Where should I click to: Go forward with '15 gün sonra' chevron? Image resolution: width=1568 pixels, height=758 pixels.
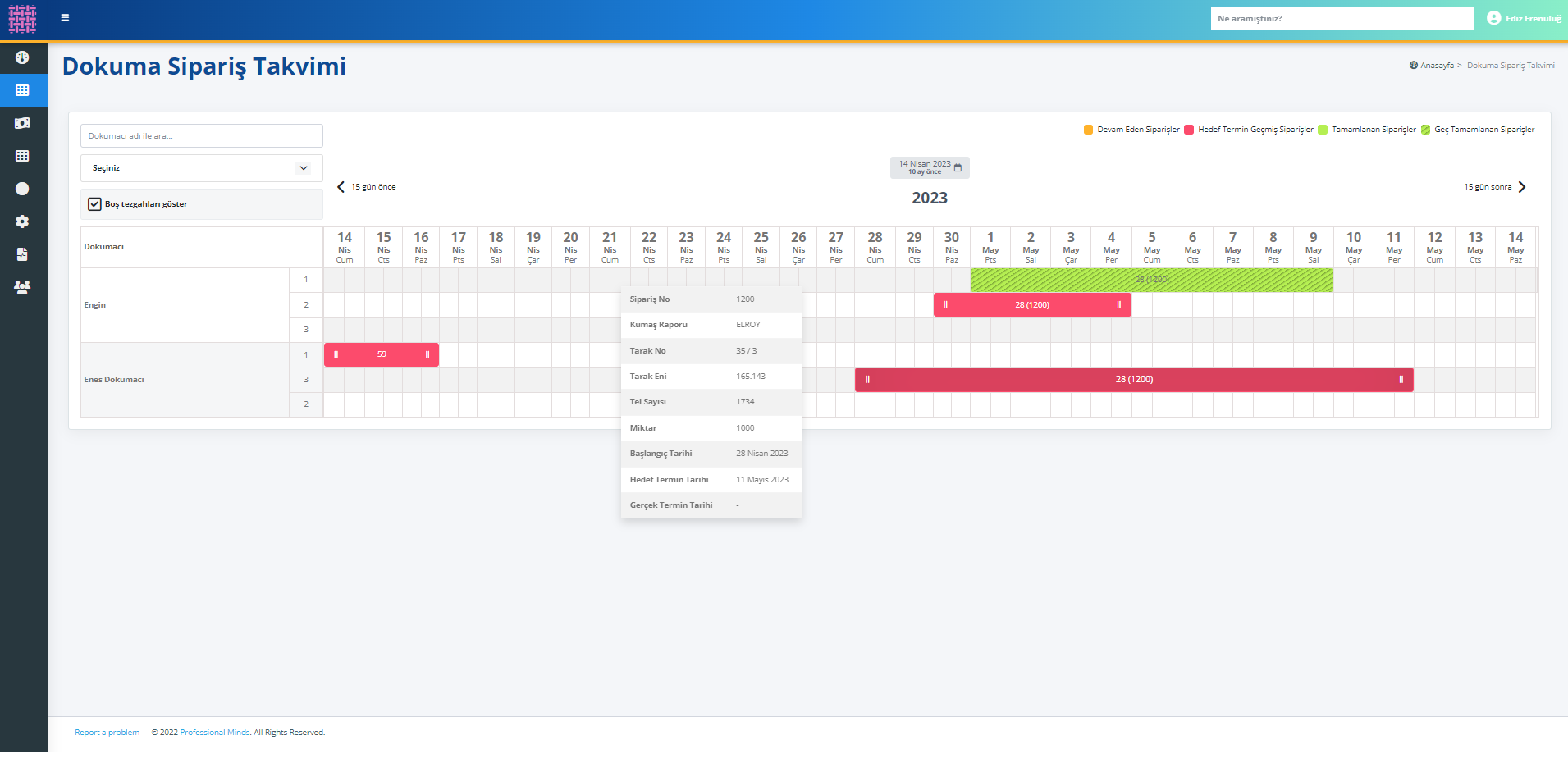click(1522, 187)
